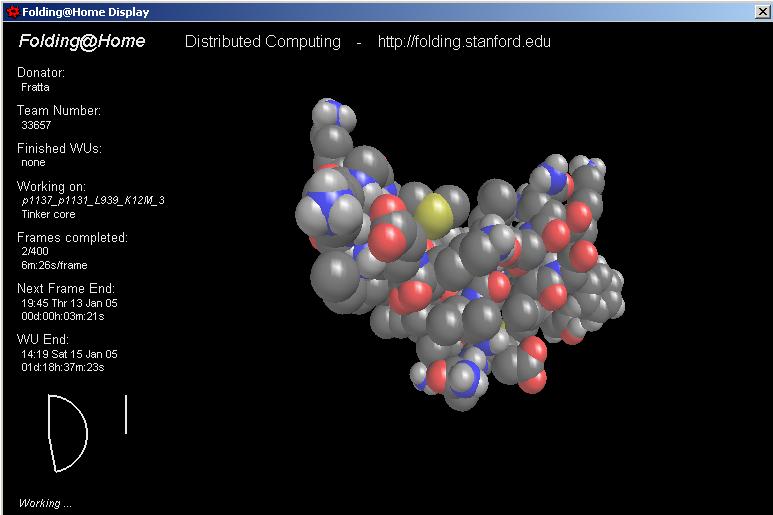
Task: Click the Working on: label
Action: pyautogui.click(x=51, y=186)
